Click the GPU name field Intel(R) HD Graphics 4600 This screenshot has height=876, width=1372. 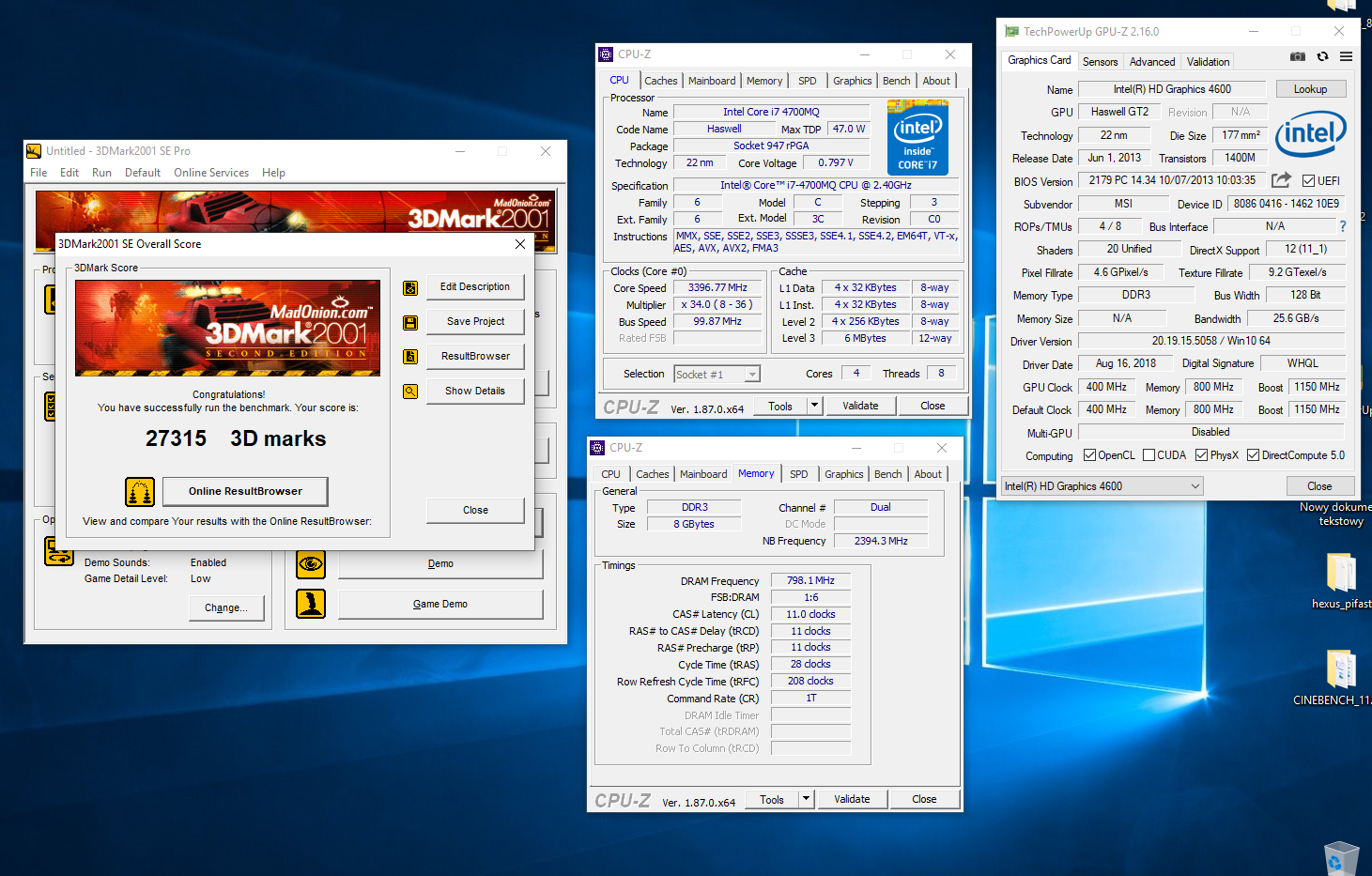click(x=1172, y=89)
